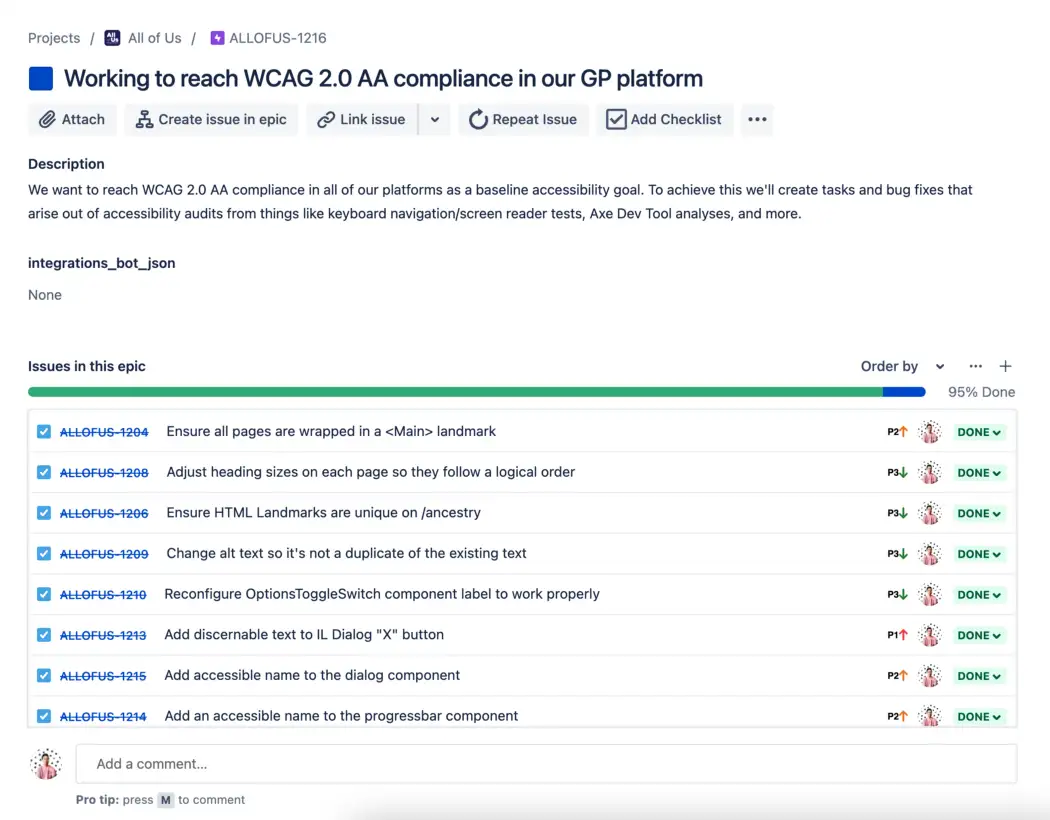Open issue link ALLOFUS-1215
The height and width of the screenshot is (820, 1050).
(x=102, y=676)
